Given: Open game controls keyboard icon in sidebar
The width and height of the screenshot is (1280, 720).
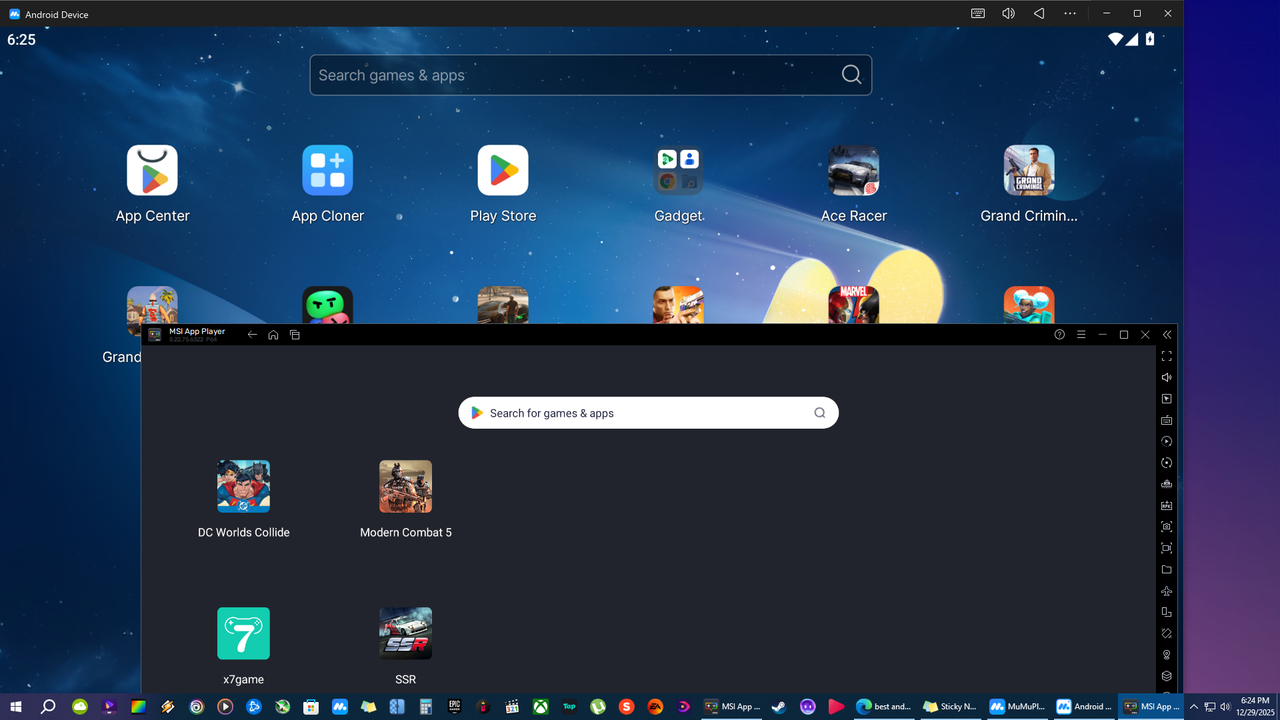Looking at the screenshot, I should point(1167,420).
